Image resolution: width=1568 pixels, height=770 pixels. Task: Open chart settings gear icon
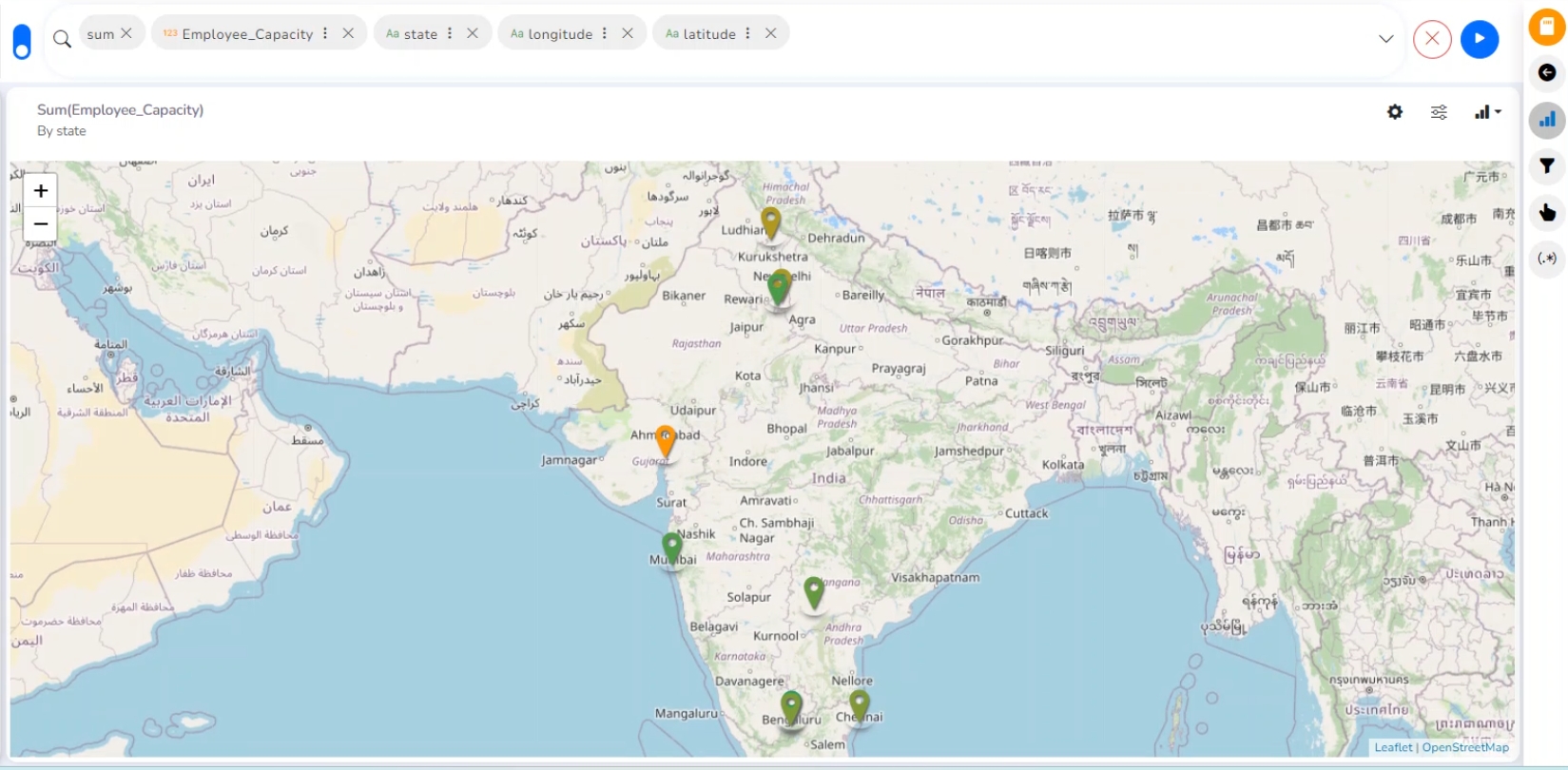tap(1394, 112)
